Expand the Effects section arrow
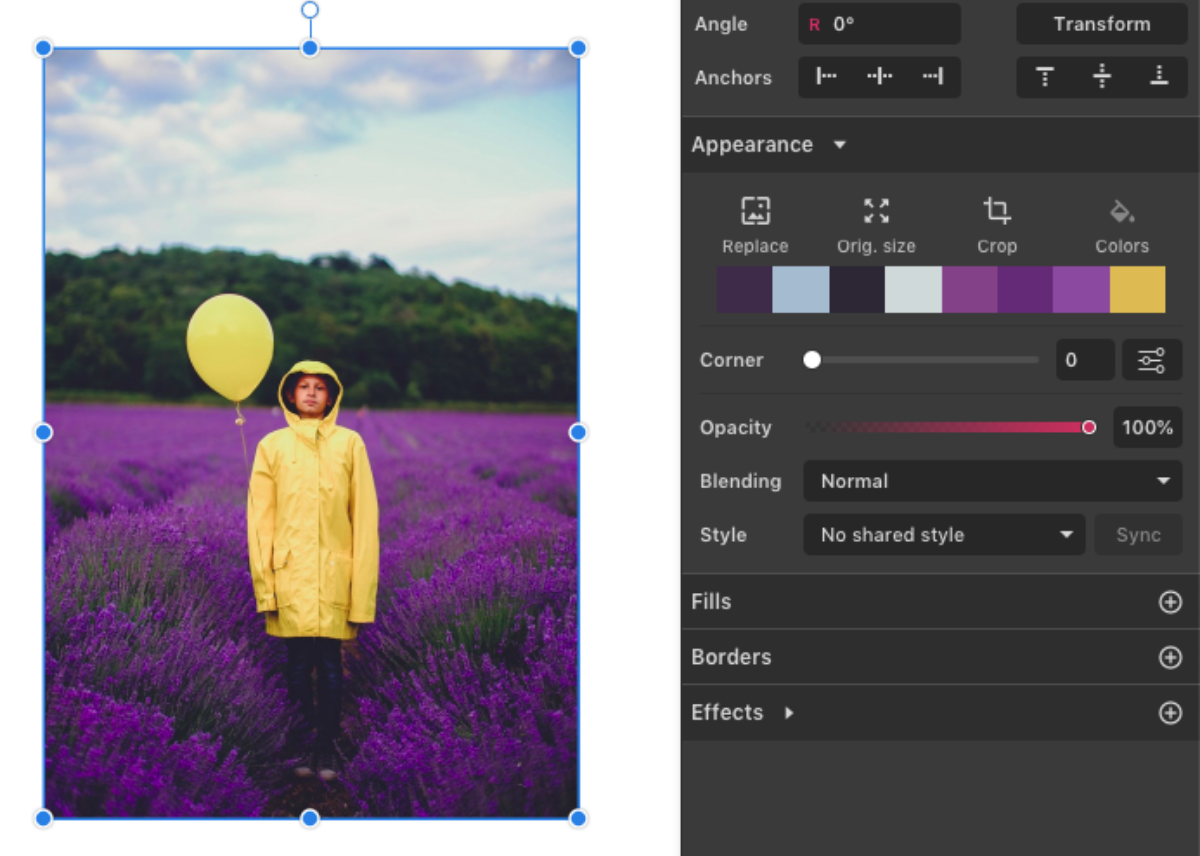 (789, 713)
